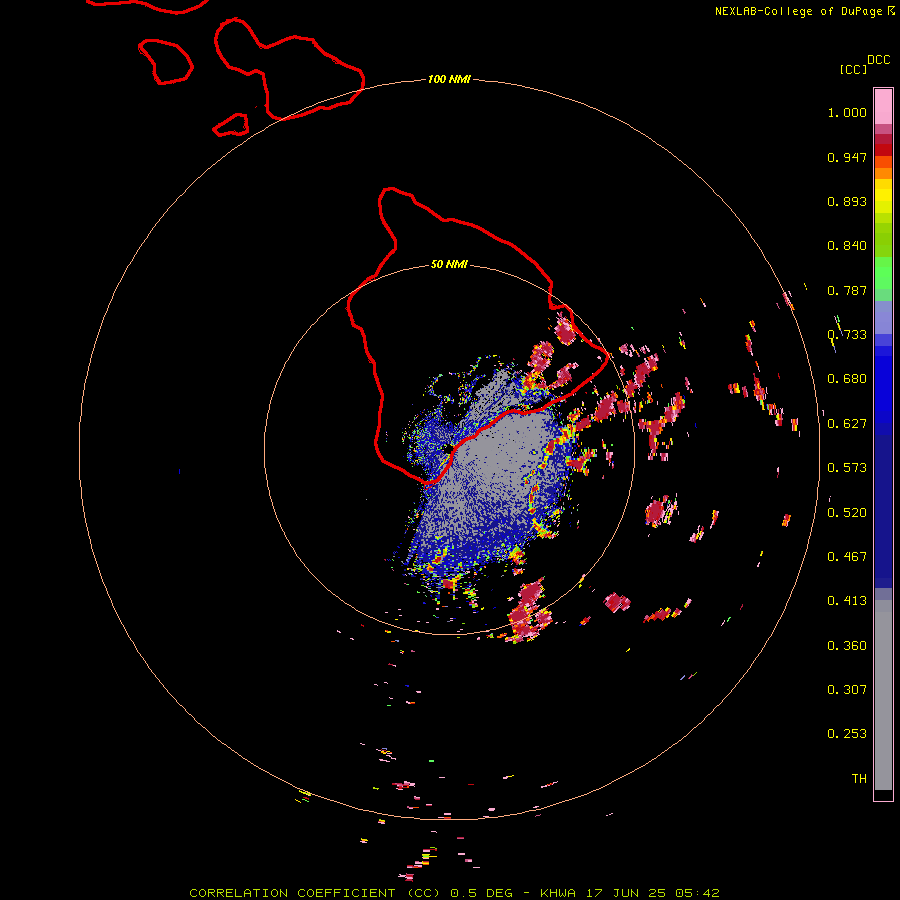The height and width of the screenshot is (900, 900).
Task: Click the 0.307 scale value
Action: [847, 690]
